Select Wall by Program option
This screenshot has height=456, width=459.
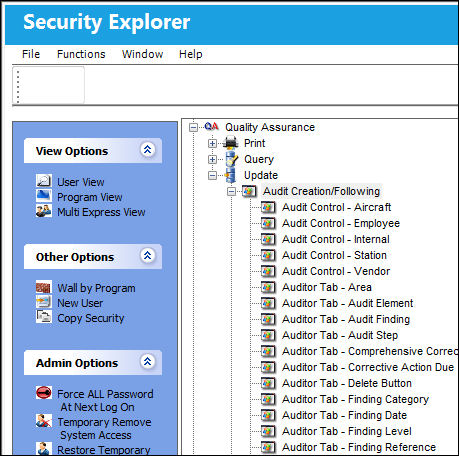coord(96,288)
